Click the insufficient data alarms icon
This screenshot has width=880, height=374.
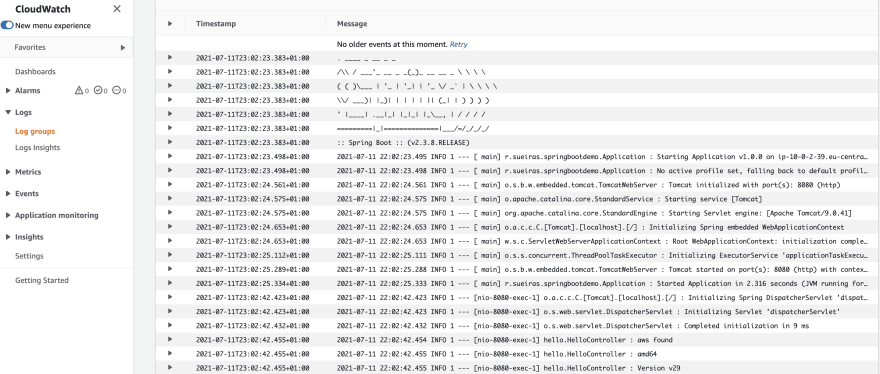click(116, 90)
